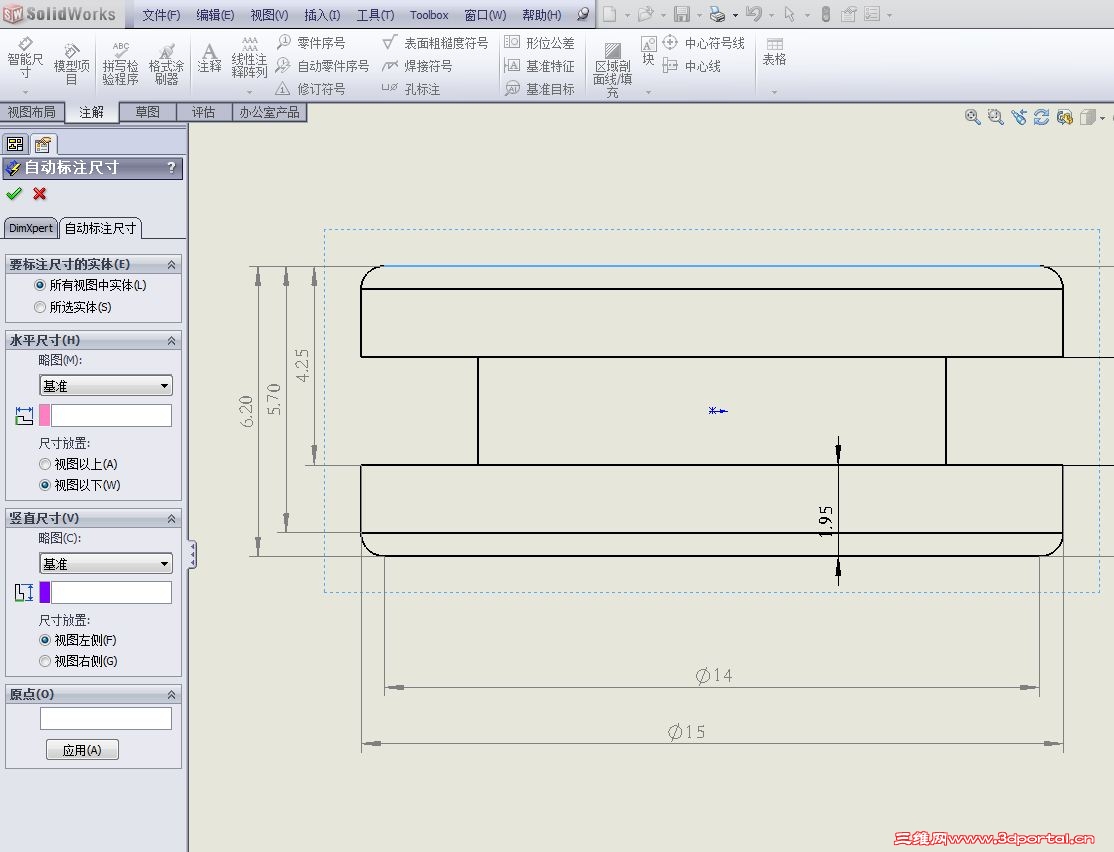1114x852 pixels.
Task: Click the panel collapse handle on divider
Action: click(193, 554)
